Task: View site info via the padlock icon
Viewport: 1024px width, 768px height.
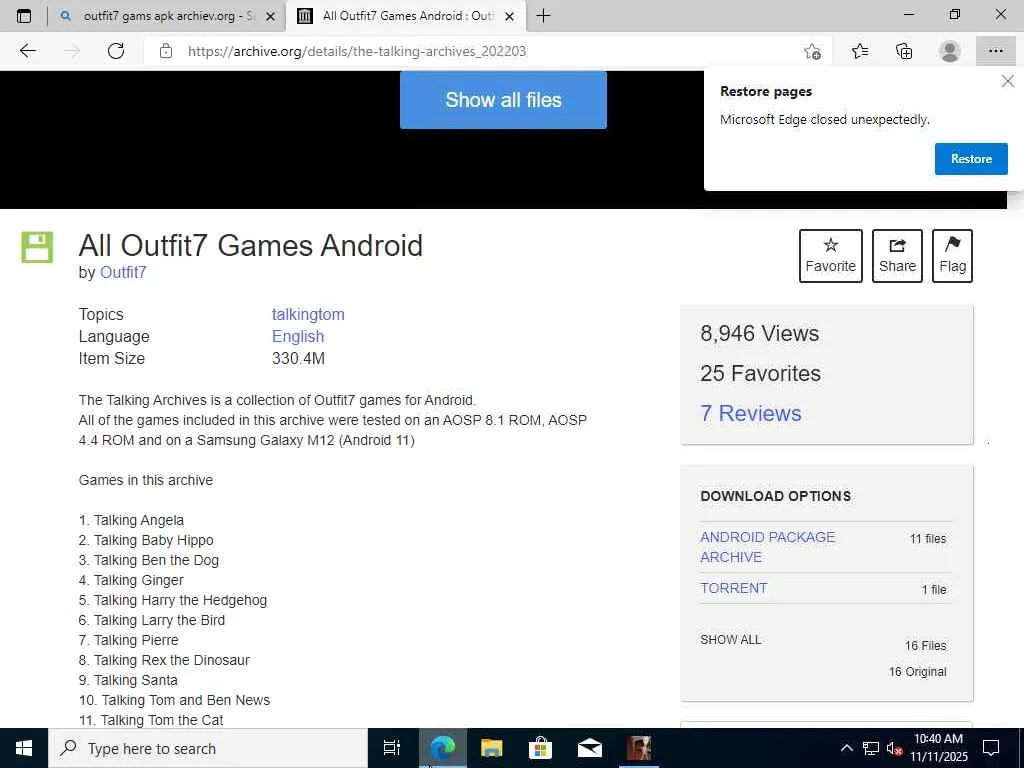Action: point(166,51)
